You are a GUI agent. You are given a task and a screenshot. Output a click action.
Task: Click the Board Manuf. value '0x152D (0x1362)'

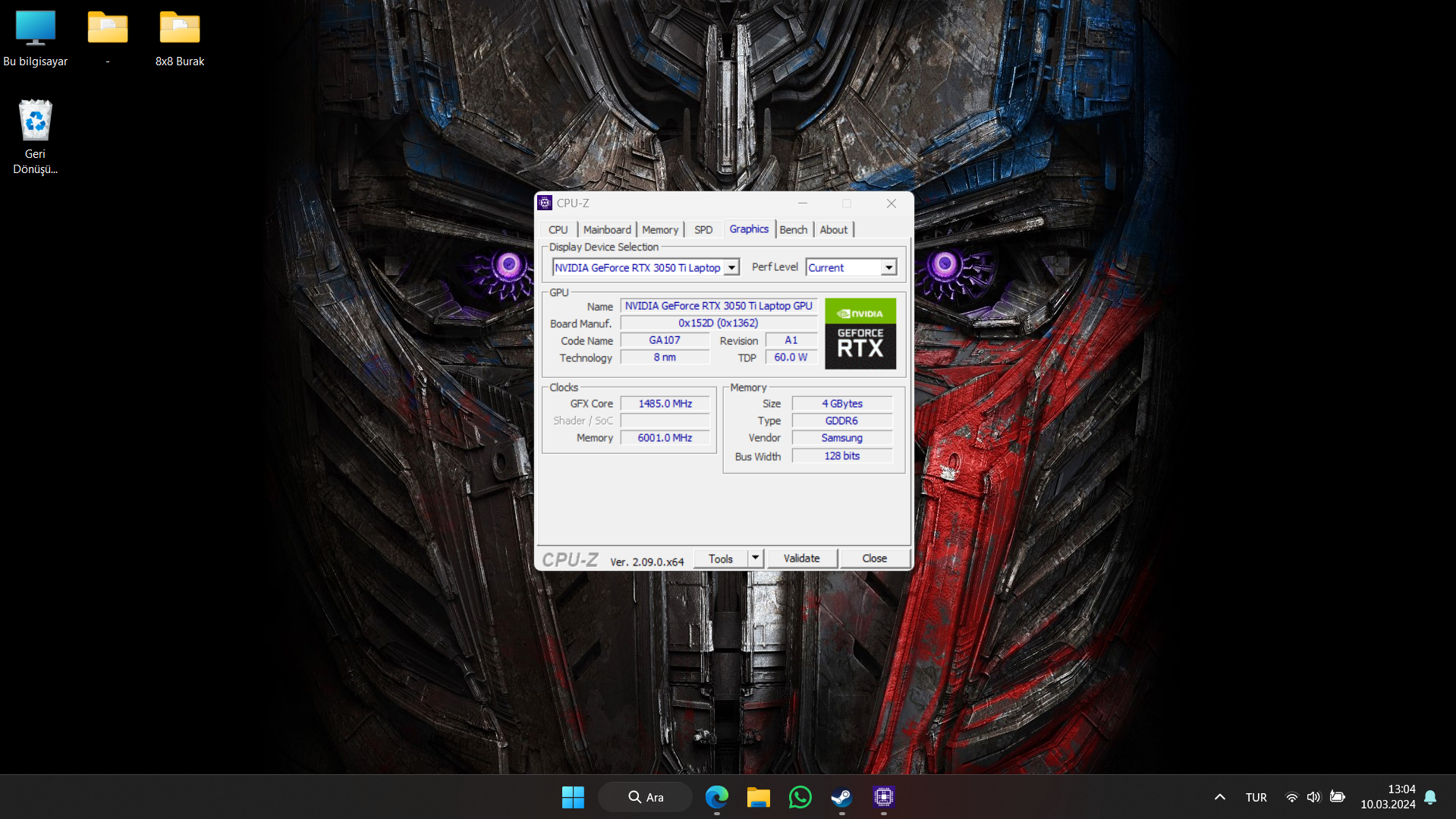[x=719, y=323]
